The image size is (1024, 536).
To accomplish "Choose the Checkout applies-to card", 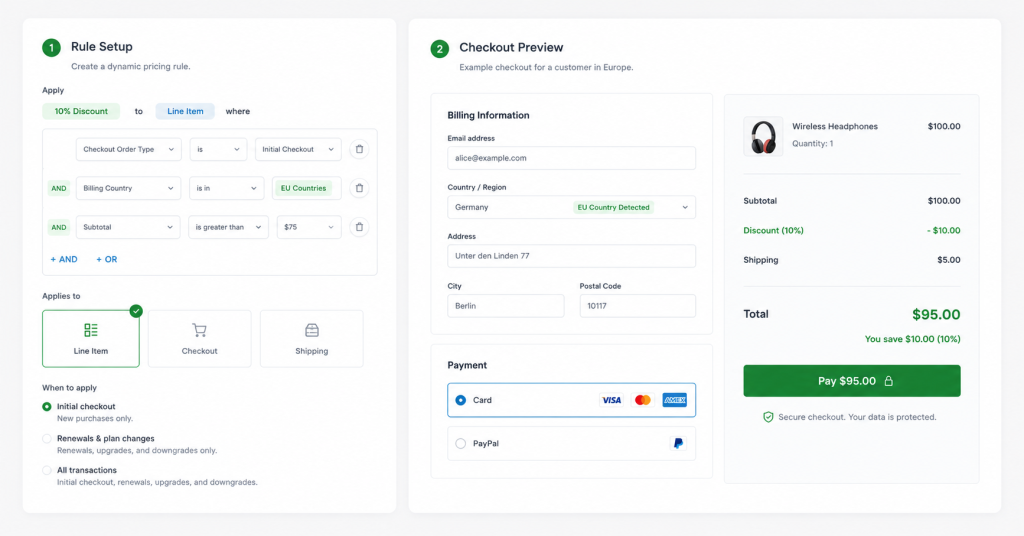I will coord(199,339).
